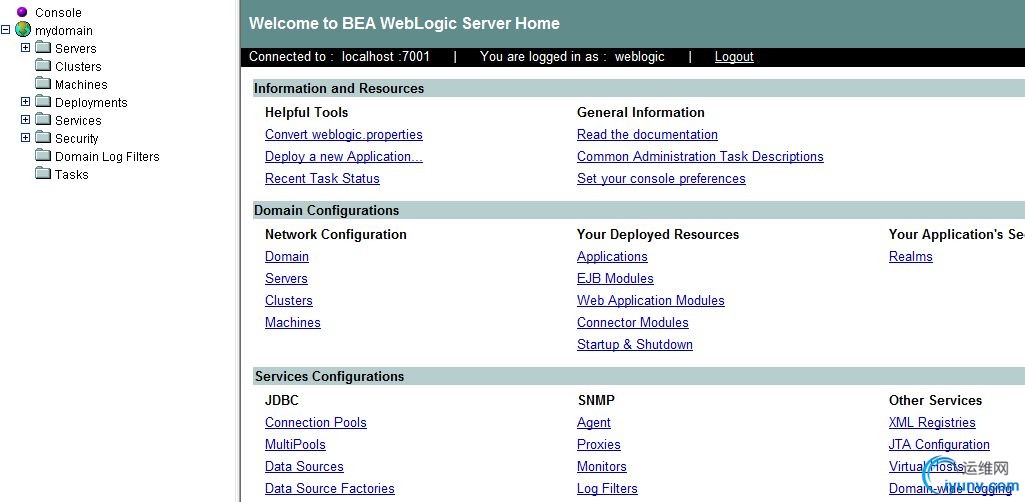The height and width of the screenshot is (502, 1025).
Task: Click the mydomain globe icon
Action: coord(23,29)
